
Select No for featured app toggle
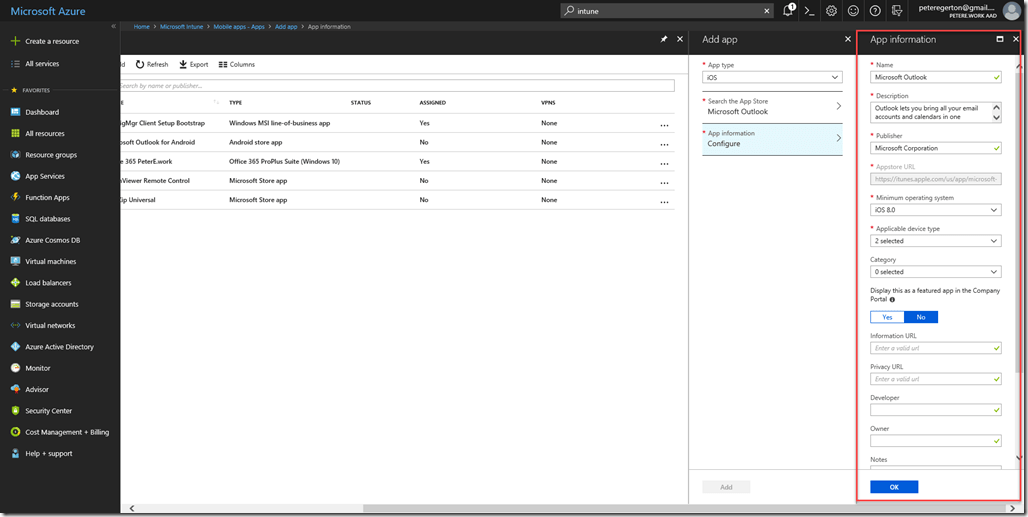(921, 317)
